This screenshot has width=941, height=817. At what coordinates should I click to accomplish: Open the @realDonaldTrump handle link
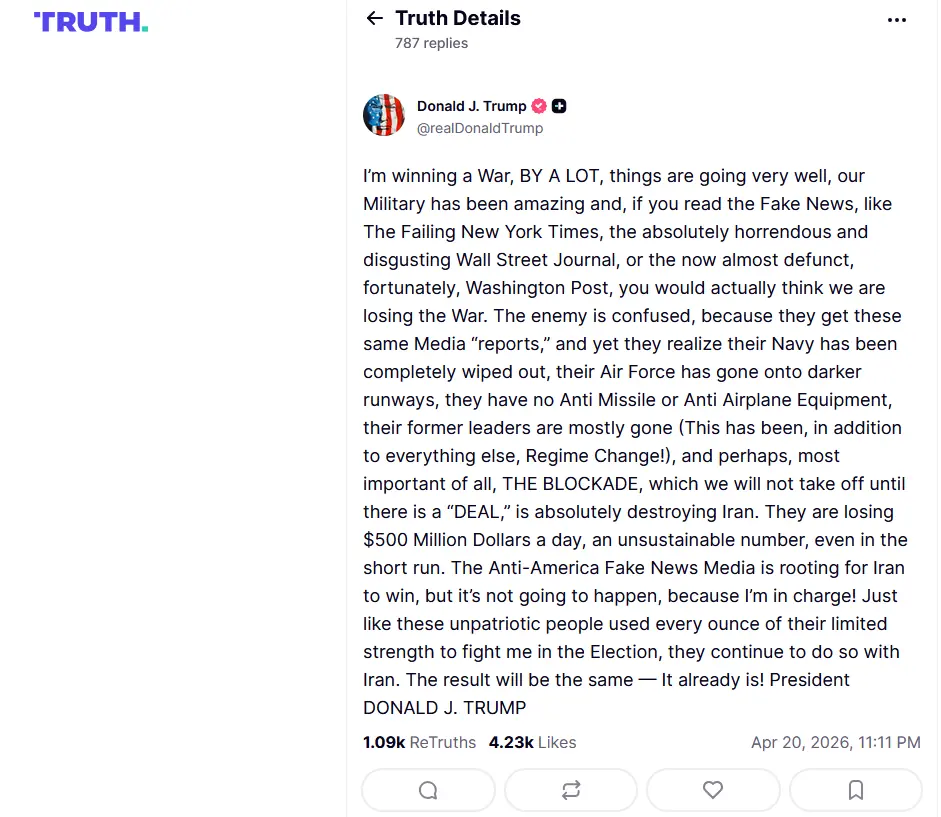480,128
